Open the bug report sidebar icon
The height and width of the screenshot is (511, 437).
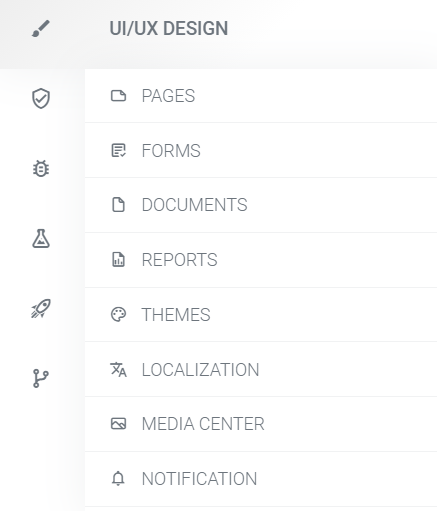click(41, 168)
